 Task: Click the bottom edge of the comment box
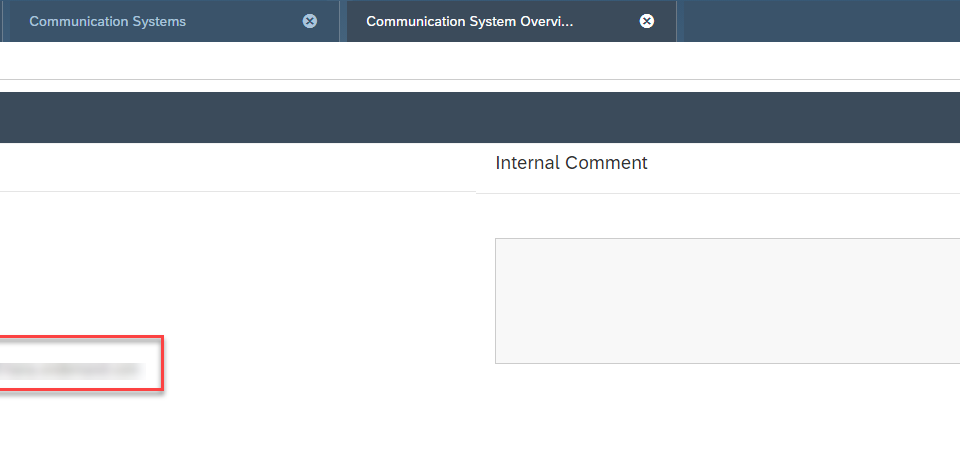tap(727, 363)
